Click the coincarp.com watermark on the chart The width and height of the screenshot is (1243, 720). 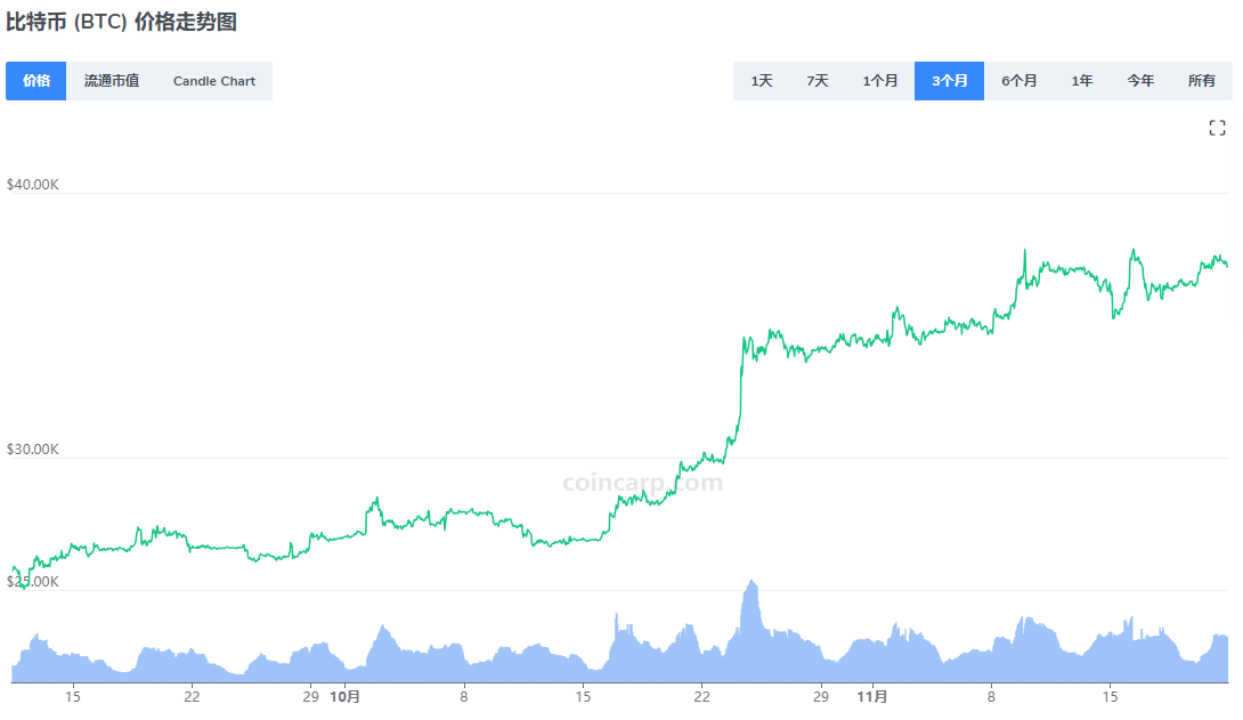pos(641,482)
